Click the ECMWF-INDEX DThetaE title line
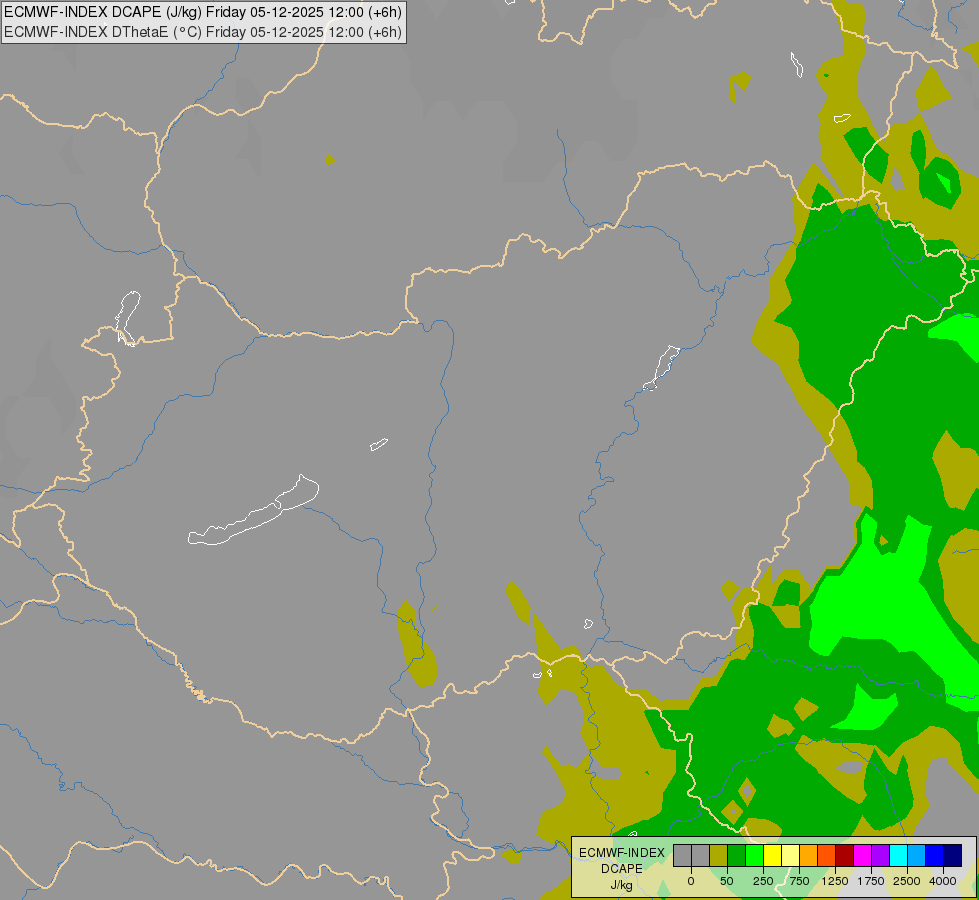This screenshot has height=900, width=979. (x=203, y=32)
